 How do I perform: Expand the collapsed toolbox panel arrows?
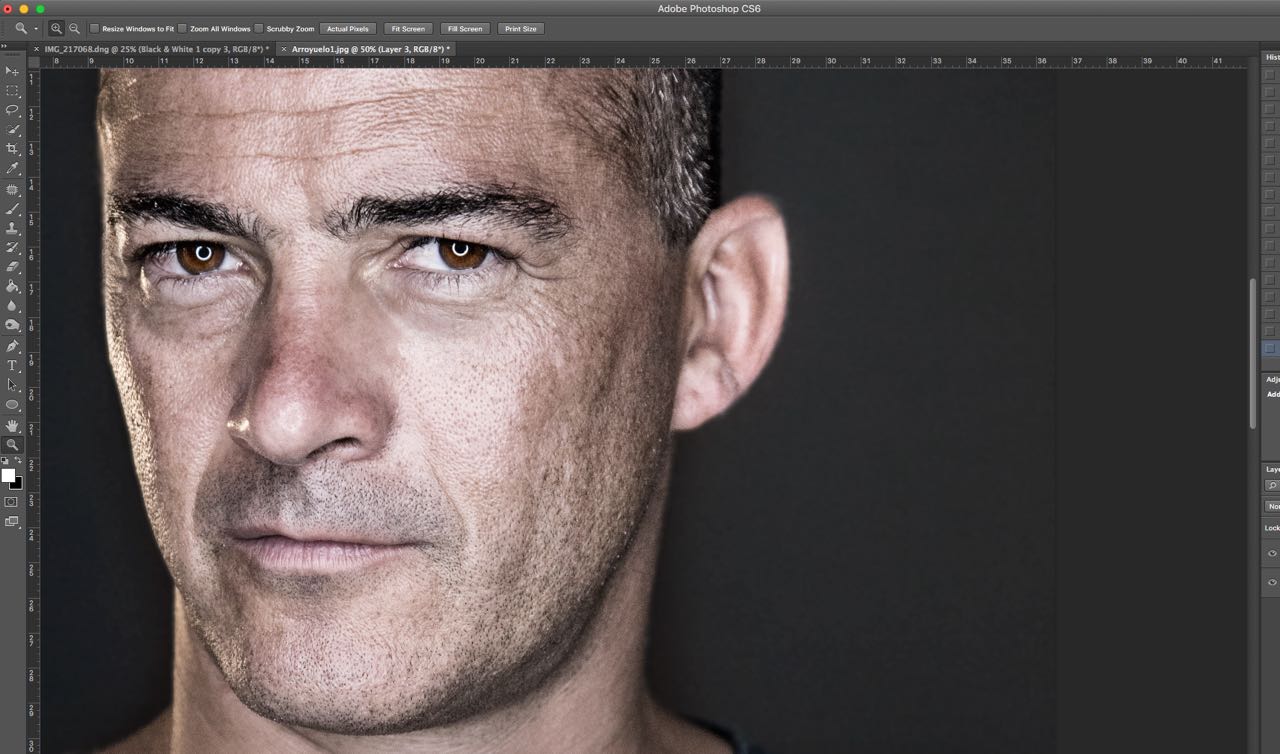tap(4, 47)
